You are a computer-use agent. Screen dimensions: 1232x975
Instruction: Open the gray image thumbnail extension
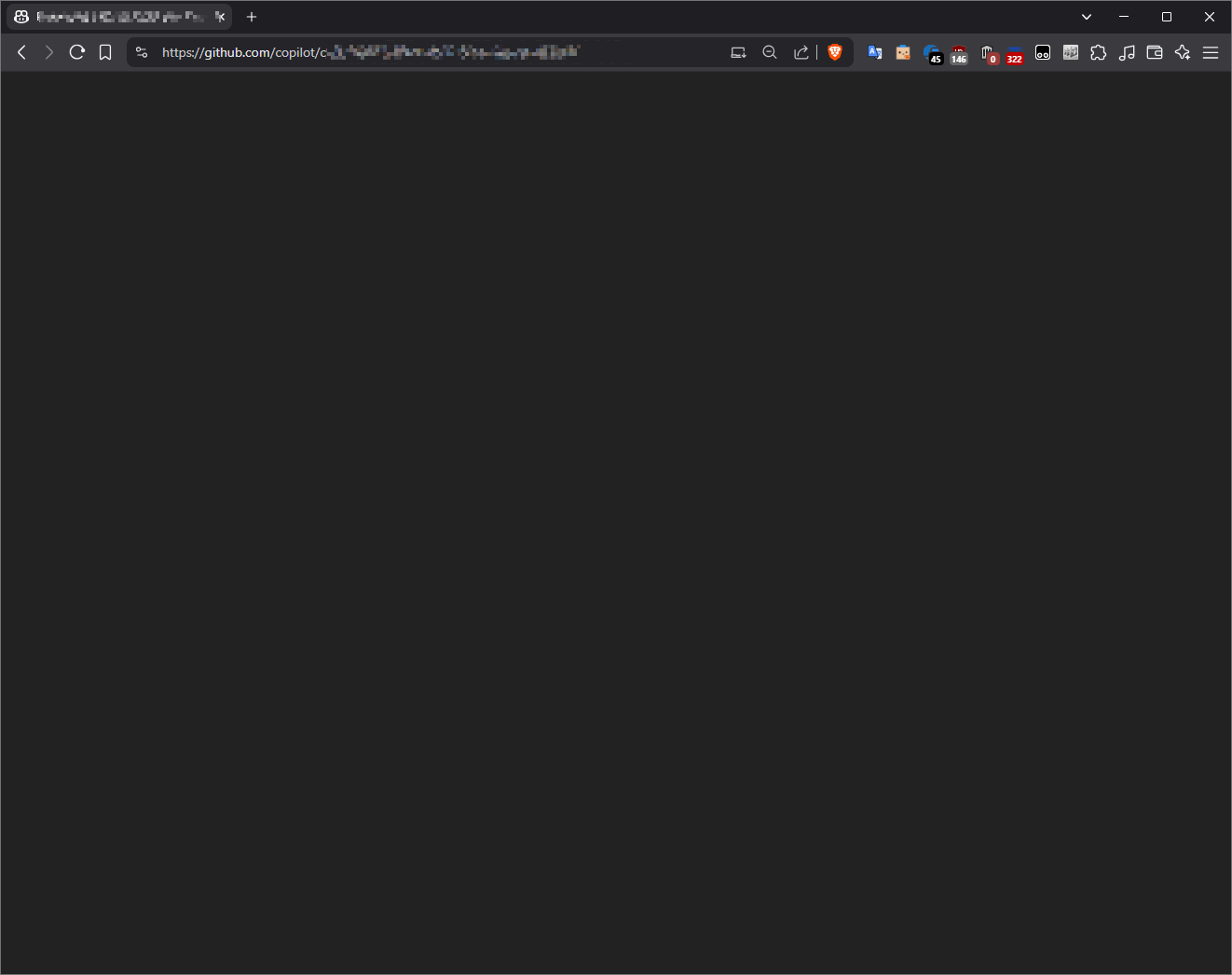(x=1071, y=52)
